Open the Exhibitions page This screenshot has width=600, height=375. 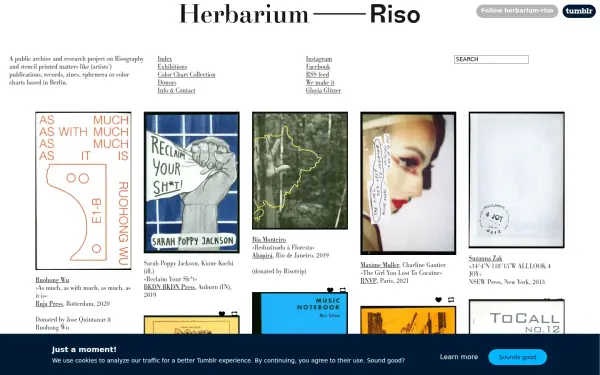coord(172,67)
